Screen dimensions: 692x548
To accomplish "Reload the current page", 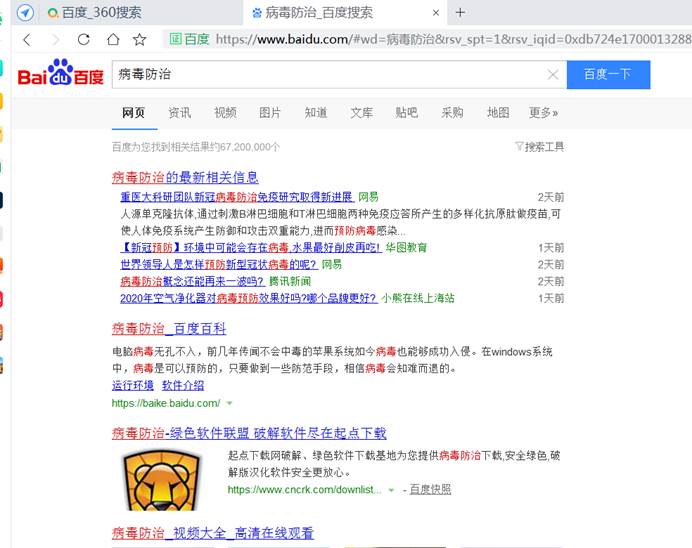I will coord(84,39).
